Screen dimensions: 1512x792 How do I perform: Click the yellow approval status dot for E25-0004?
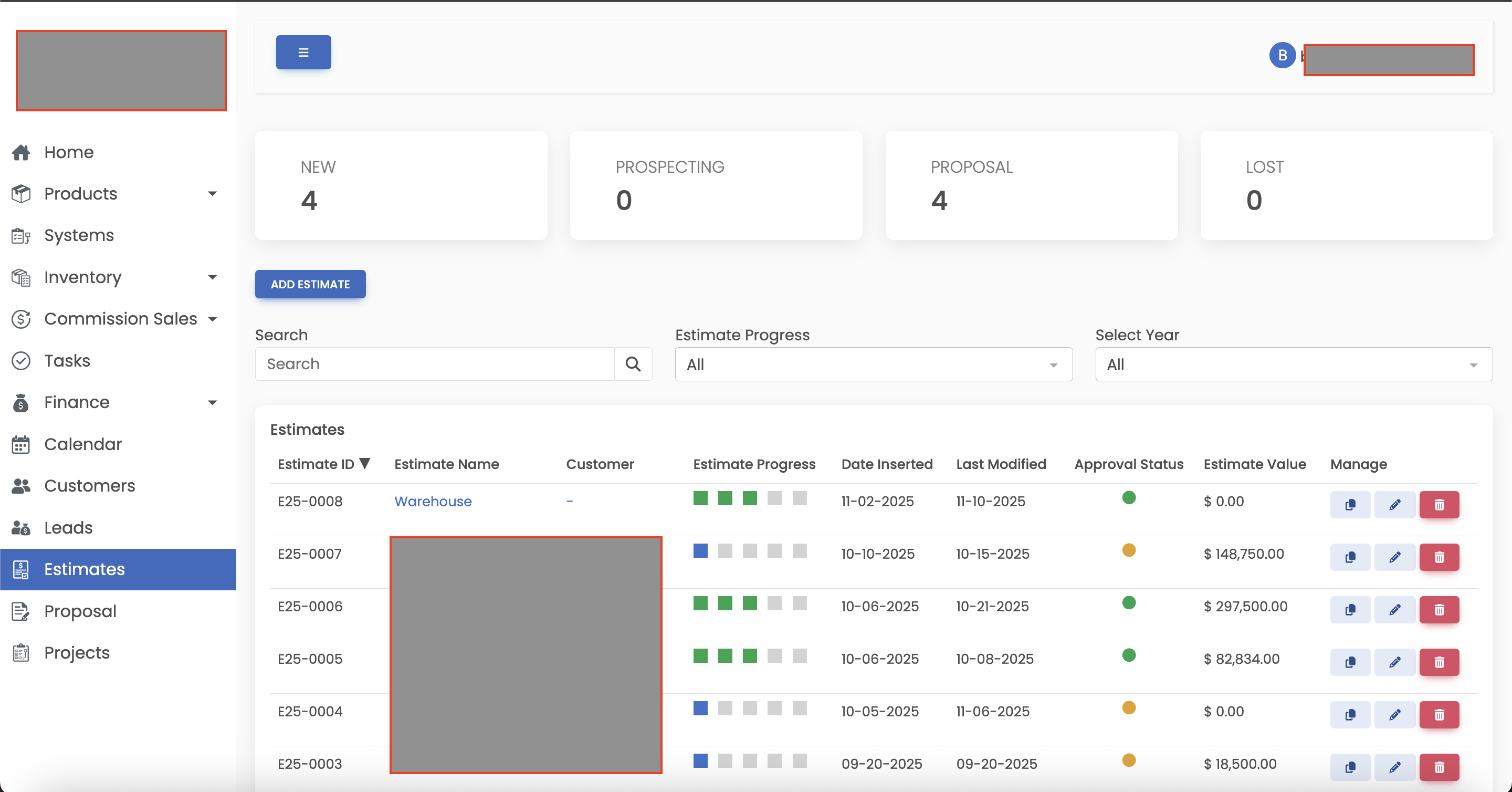point(1129,708)
